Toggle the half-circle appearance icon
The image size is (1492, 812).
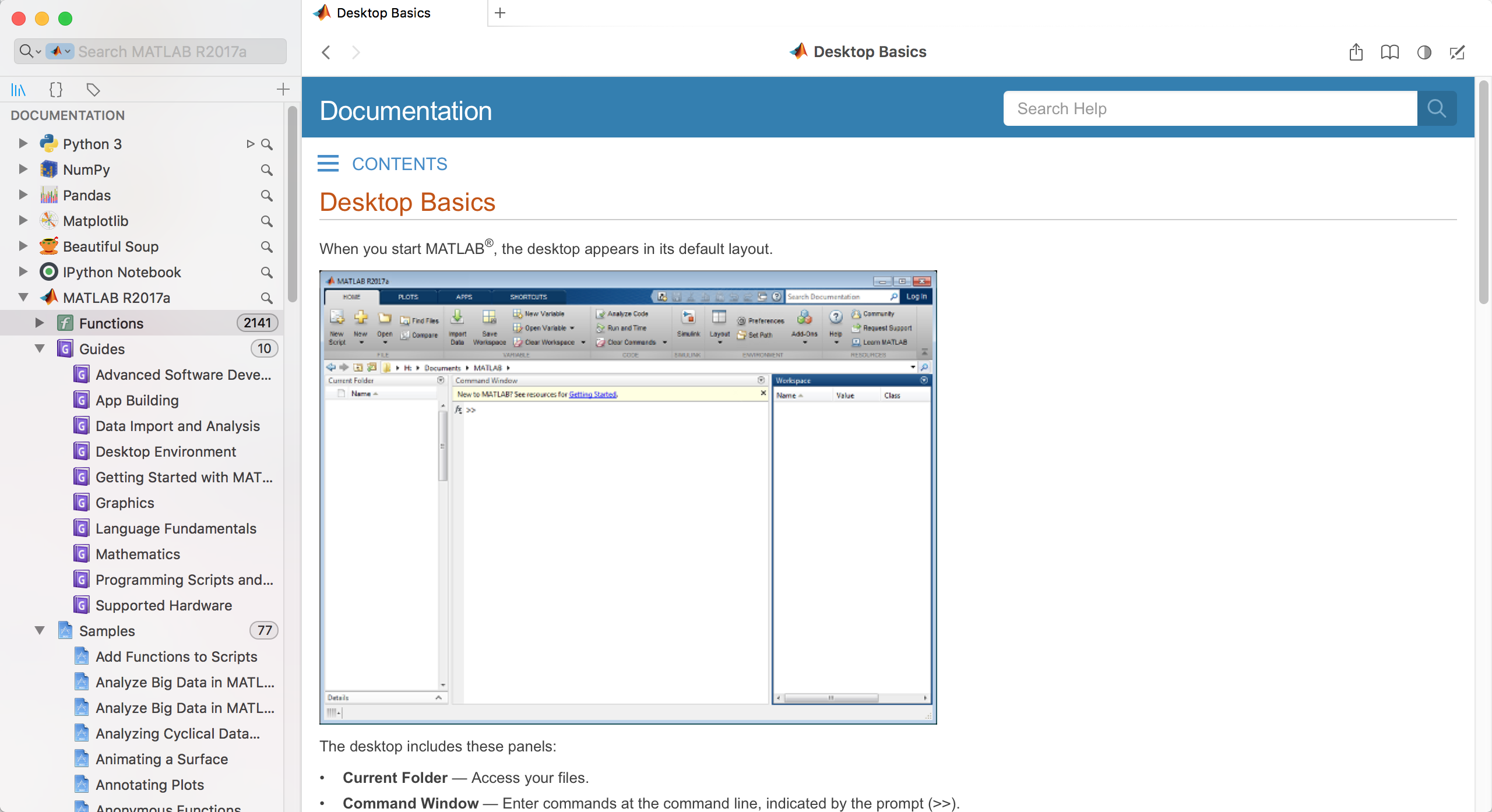(1424, 52)
